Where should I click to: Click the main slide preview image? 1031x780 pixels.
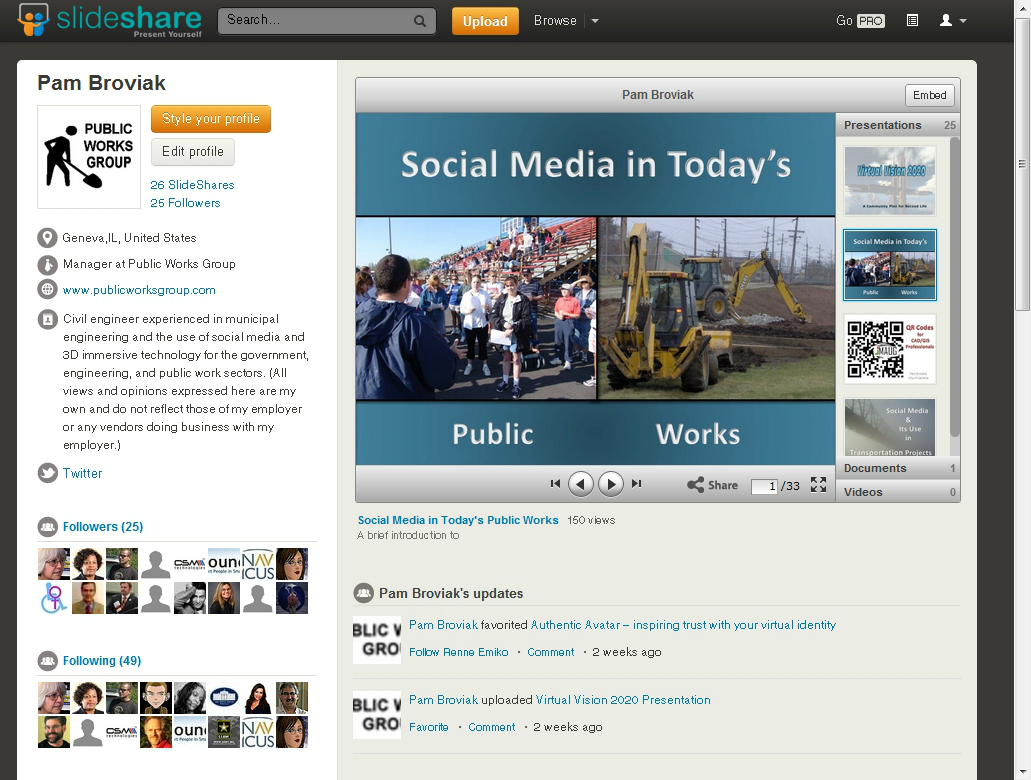pos(596,289)
